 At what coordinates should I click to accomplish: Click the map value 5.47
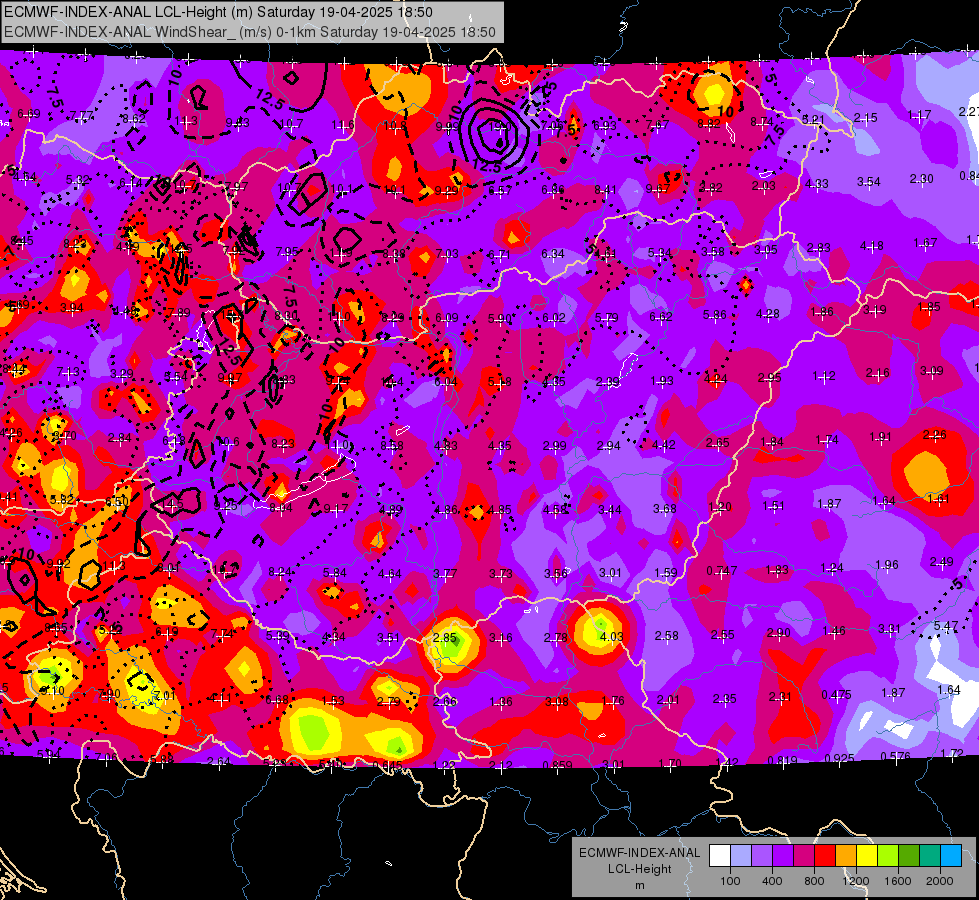point(945,625)
